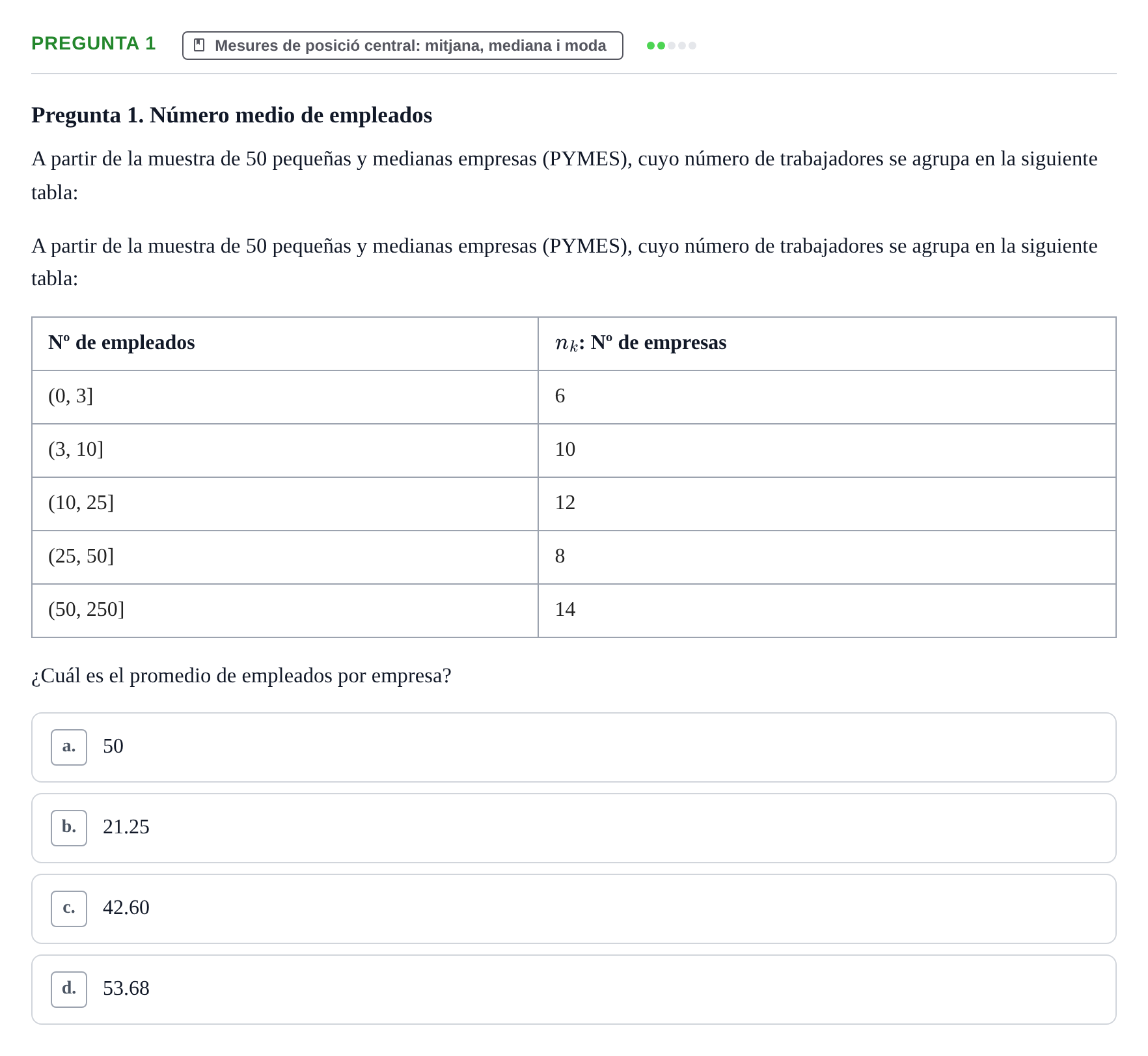The image size is (1148, 1056).
Task: Open the topic tag 'Mesures de posició central'
Action: coord(402,46)
